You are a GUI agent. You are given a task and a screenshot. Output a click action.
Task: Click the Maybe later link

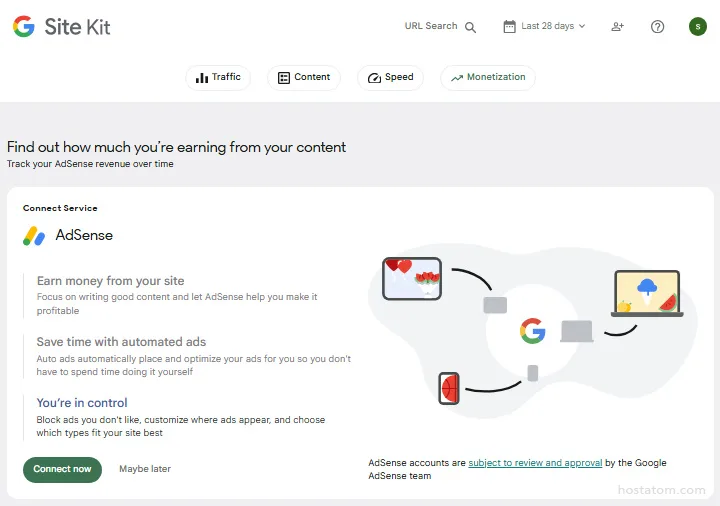145,469
